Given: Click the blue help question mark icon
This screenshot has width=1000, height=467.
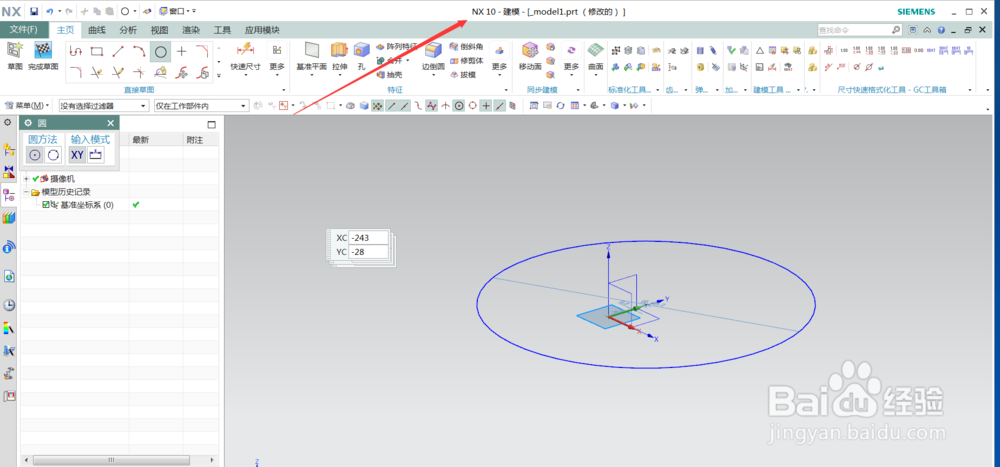Looking at the screenshot, I should [941, 30].
